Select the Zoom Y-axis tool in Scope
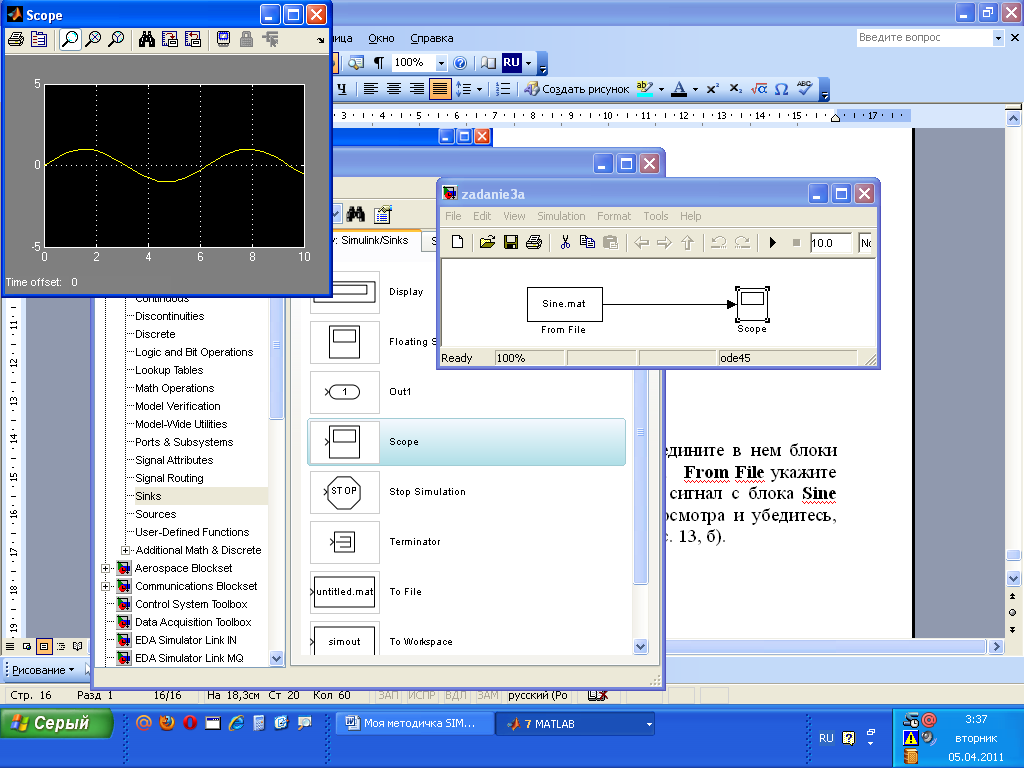The image size is (1024, 768). pos(116,39)
